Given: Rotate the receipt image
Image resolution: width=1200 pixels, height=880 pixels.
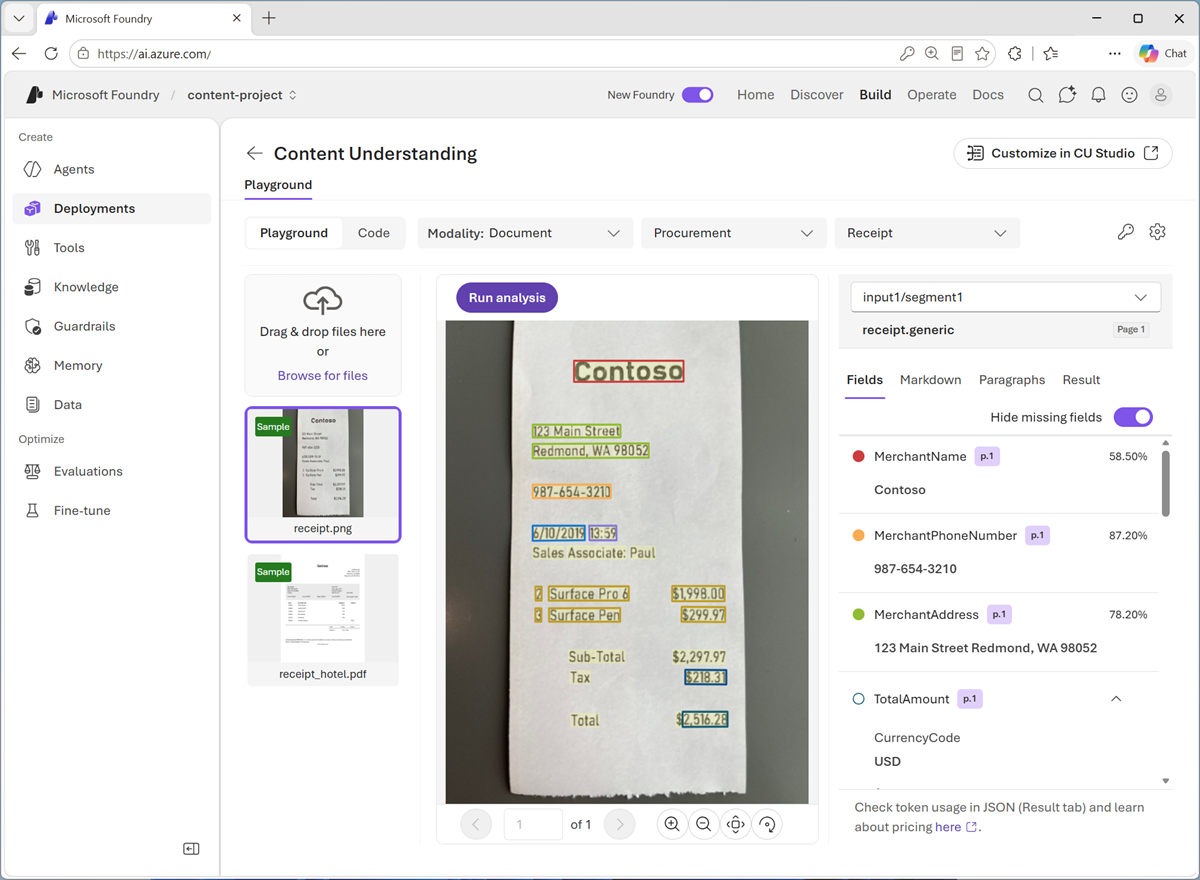Looking at the screenshot, I should tap(767, 824).
